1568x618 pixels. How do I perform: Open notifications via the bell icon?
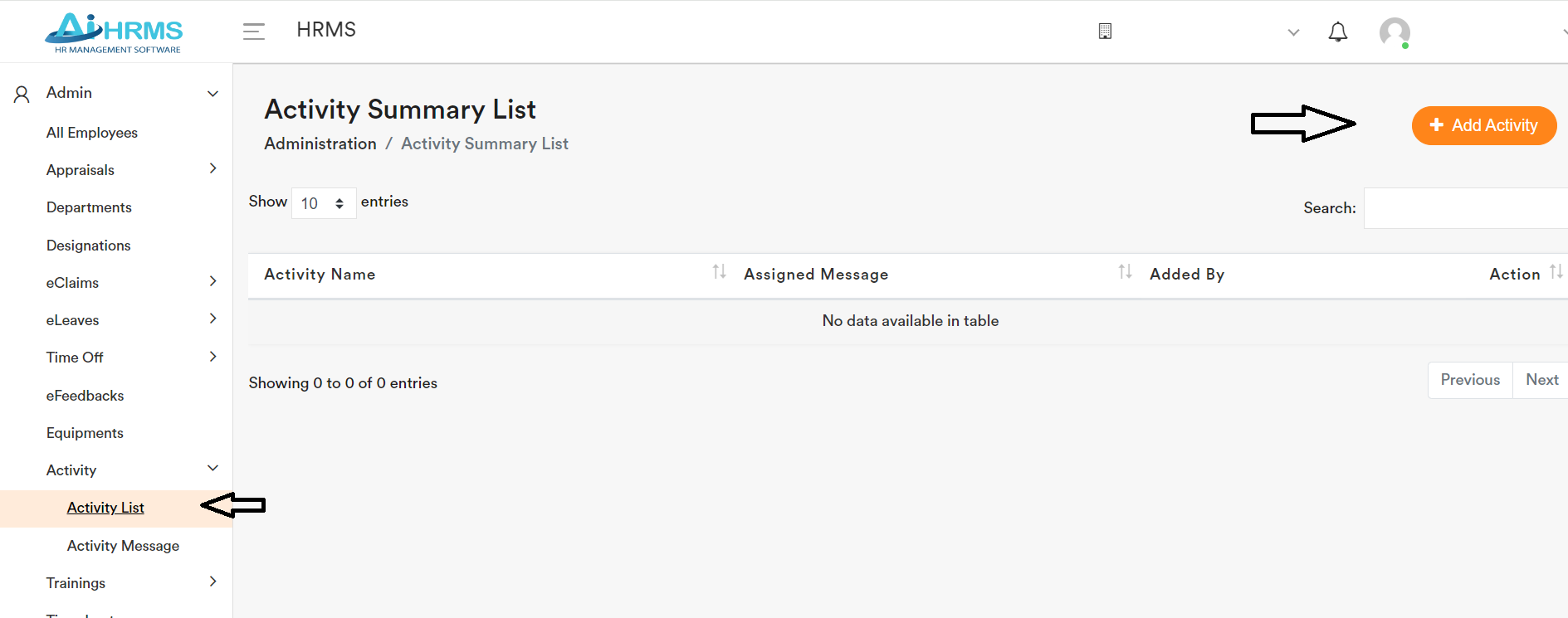[x=1338, y=32]
